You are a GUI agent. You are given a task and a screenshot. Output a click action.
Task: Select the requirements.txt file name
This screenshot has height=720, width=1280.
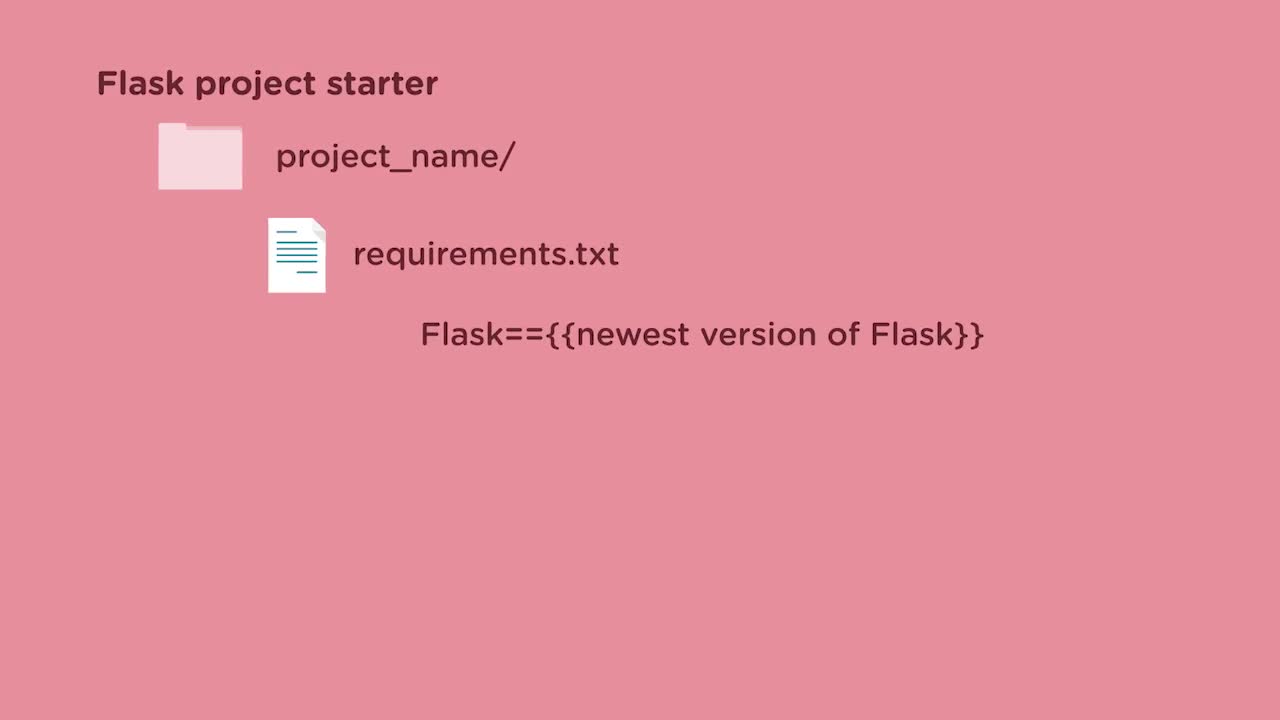(486, 254)
